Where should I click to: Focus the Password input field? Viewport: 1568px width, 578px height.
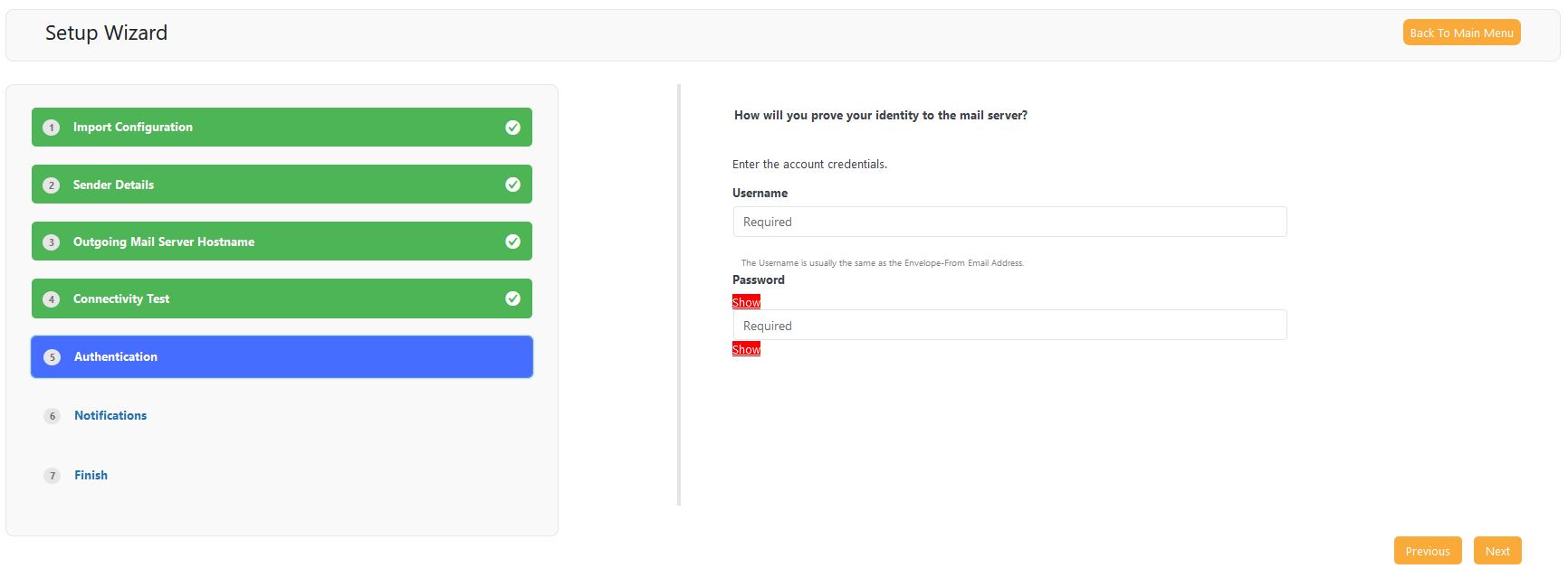(x=1009, y=326)
